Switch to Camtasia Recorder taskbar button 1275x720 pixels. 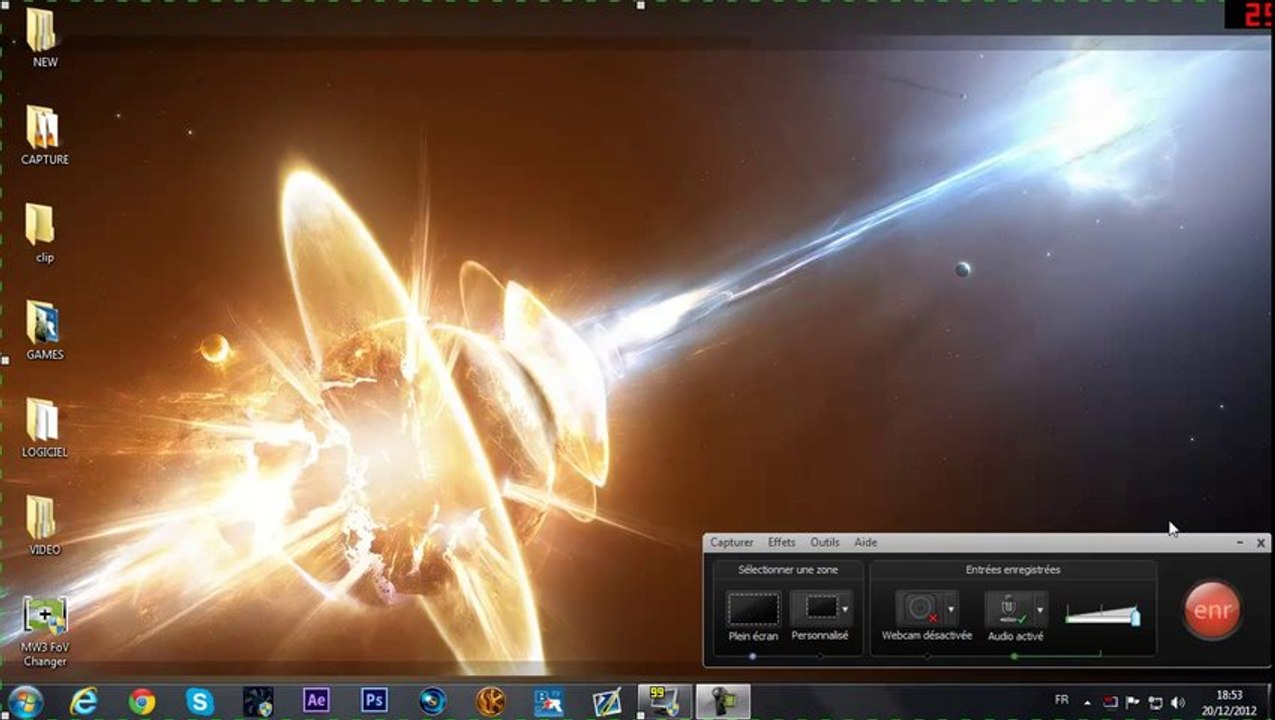(x=723, y=701)
